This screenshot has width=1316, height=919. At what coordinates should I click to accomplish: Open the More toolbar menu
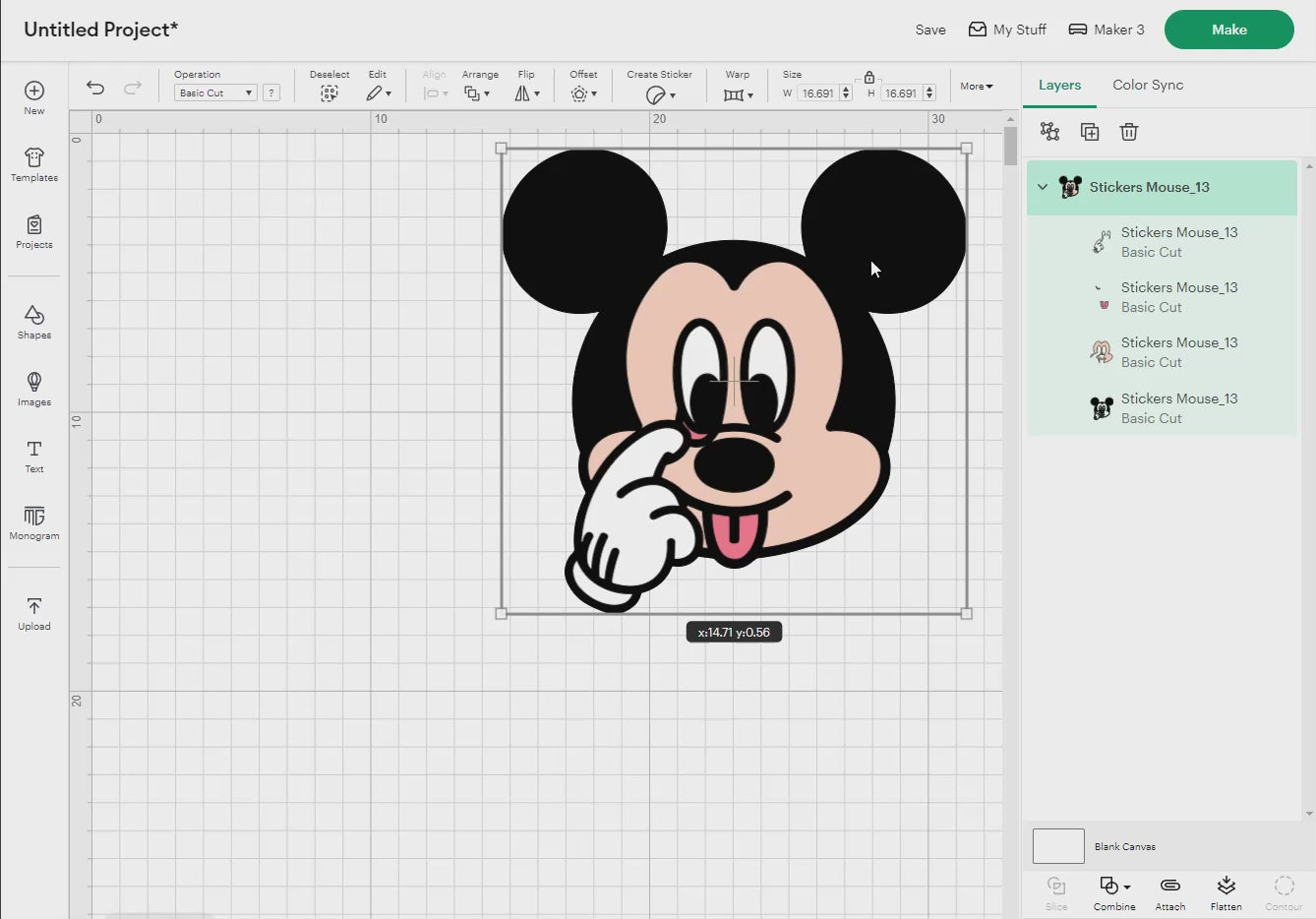coord(977,87)
